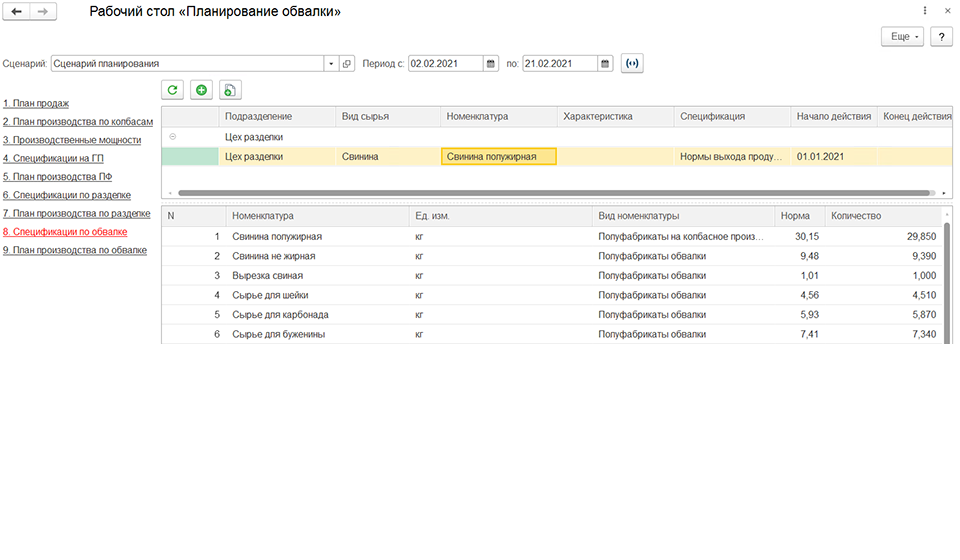The height and width of the screenshot is (560, 960).
Task: Select the Сырье для шейки row
Action: click(552, 295)
